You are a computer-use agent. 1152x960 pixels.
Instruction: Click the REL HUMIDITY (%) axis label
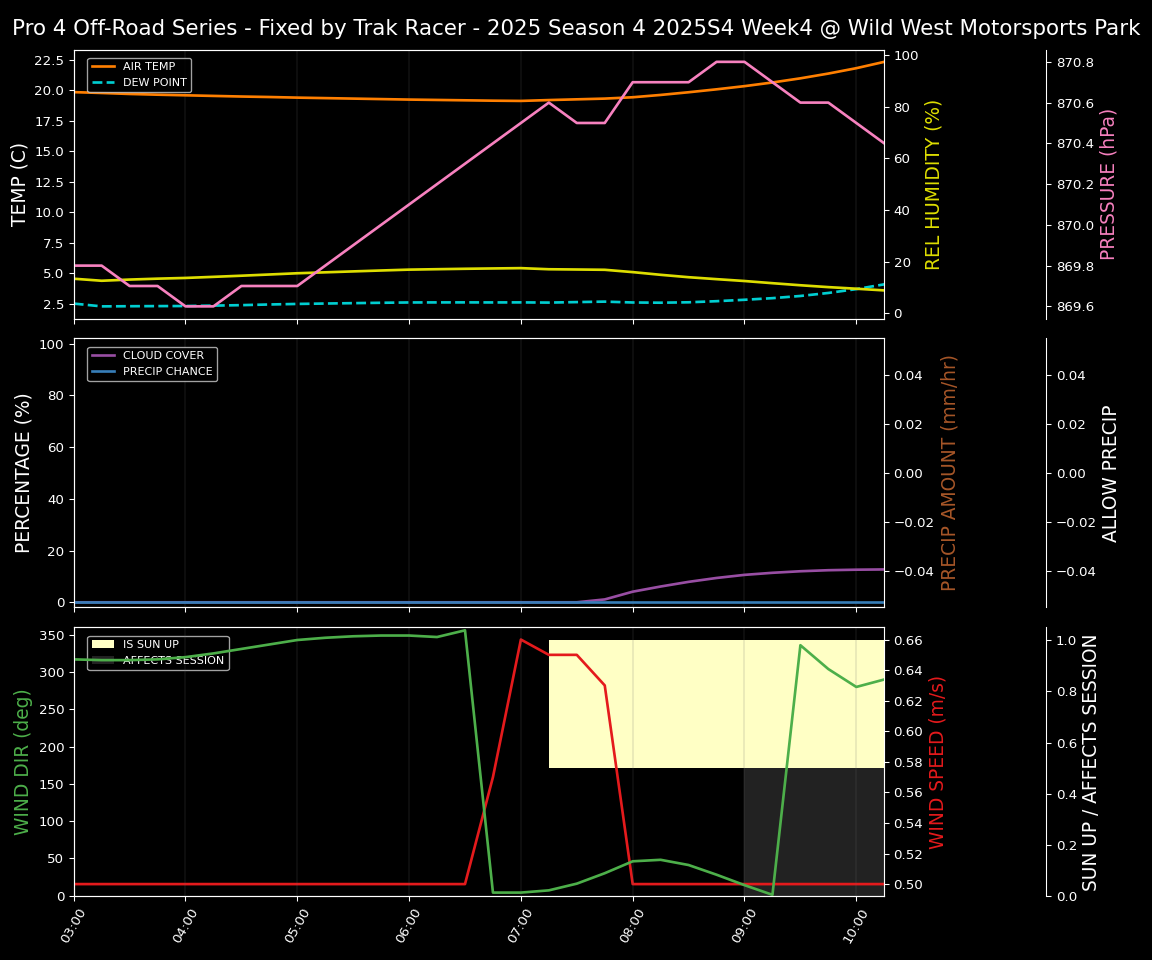[x=934, y=184]
